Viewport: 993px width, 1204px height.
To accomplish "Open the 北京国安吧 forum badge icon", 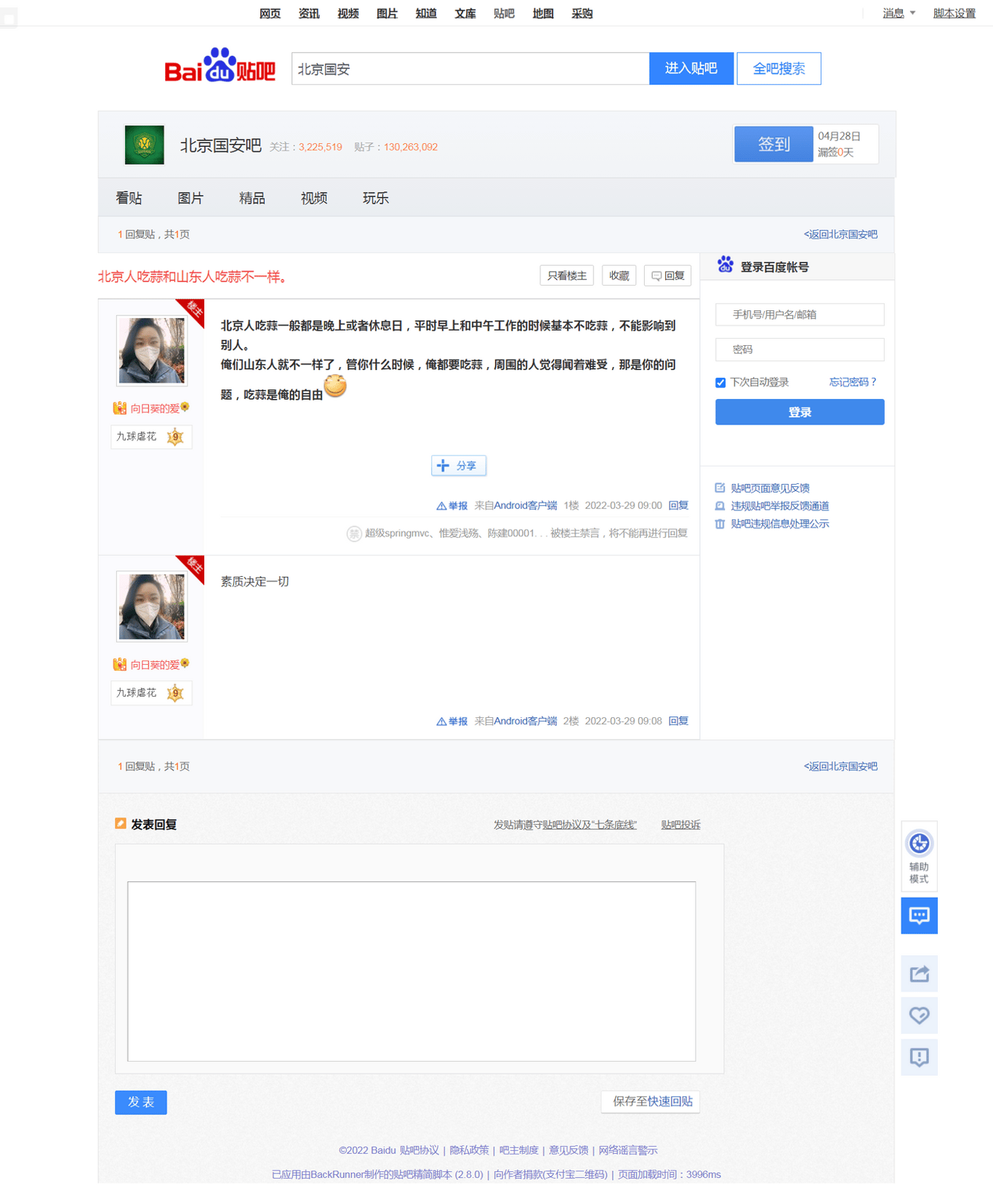I will (144, 145).
